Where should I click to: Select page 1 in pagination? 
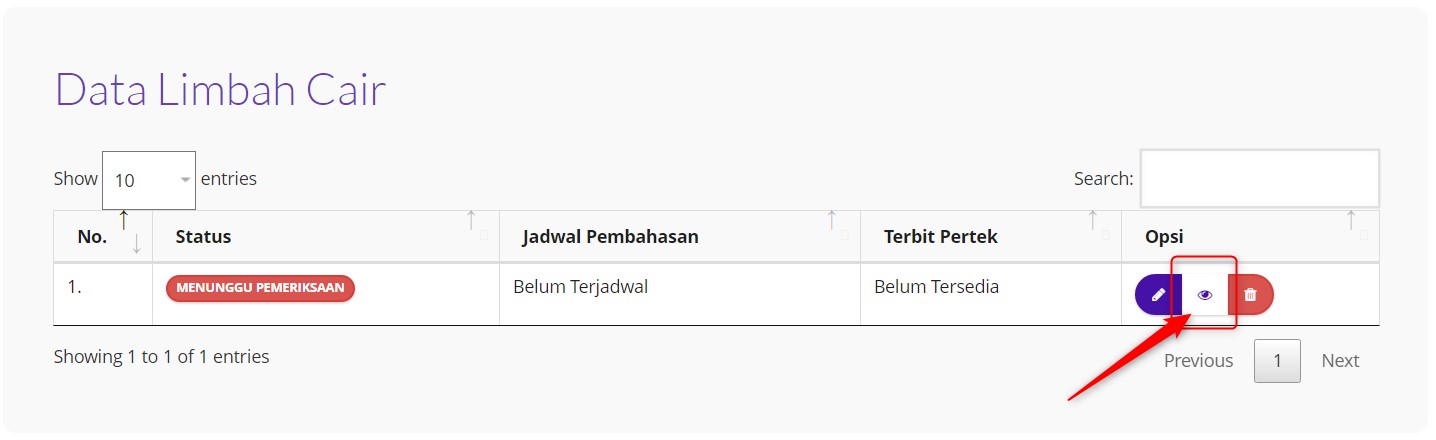(1277, 361)
